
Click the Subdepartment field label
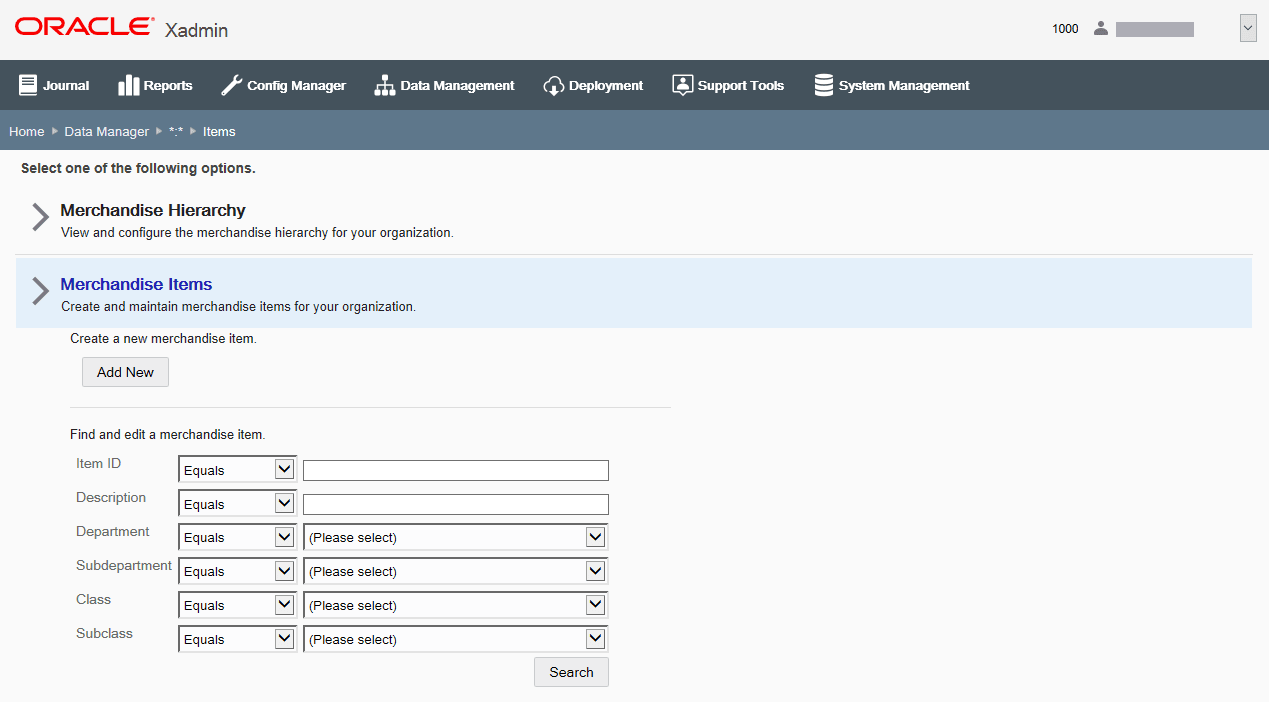tap(124, 565)
